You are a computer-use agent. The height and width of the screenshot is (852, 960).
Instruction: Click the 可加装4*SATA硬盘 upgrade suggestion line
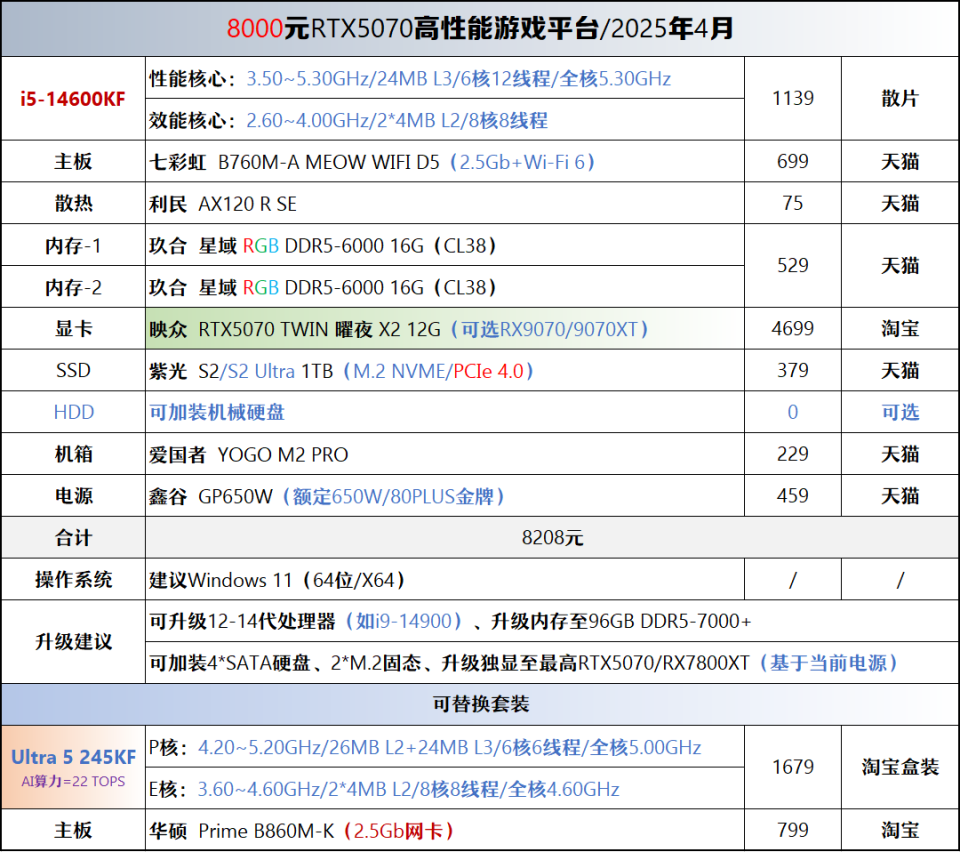552,663
